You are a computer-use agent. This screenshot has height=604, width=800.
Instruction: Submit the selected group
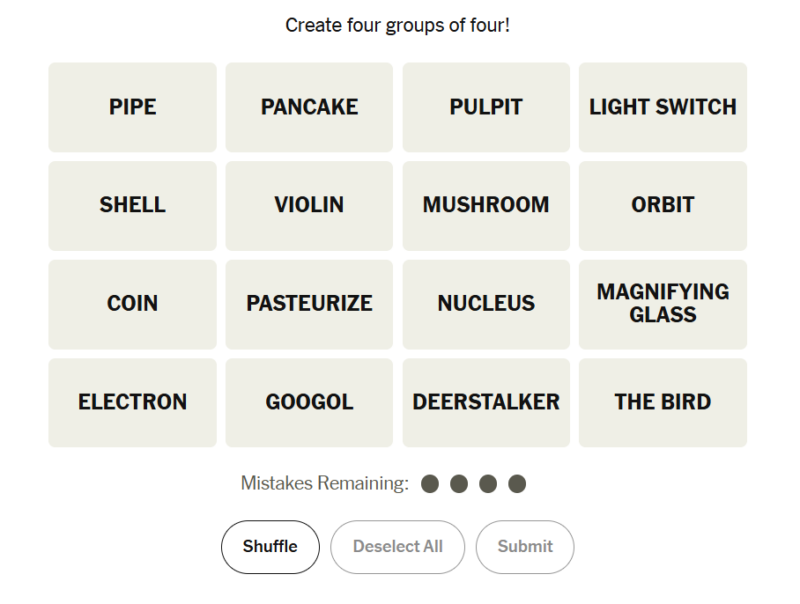(x=525, y=546)
